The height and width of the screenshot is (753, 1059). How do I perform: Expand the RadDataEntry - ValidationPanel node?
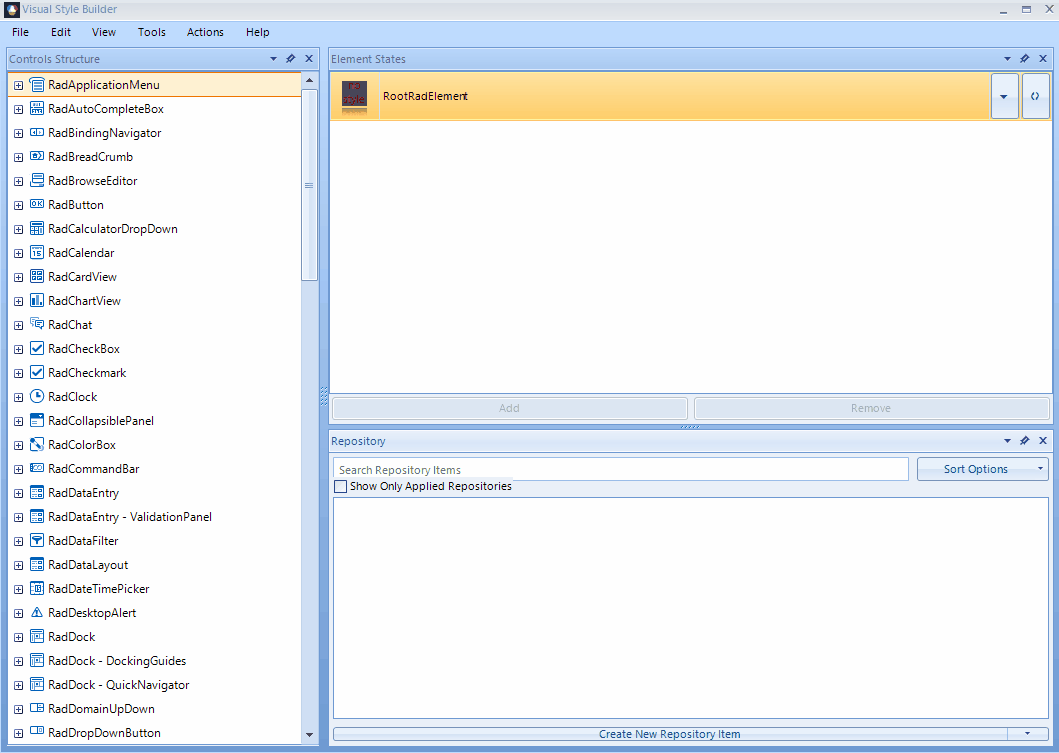pos(19,517)
